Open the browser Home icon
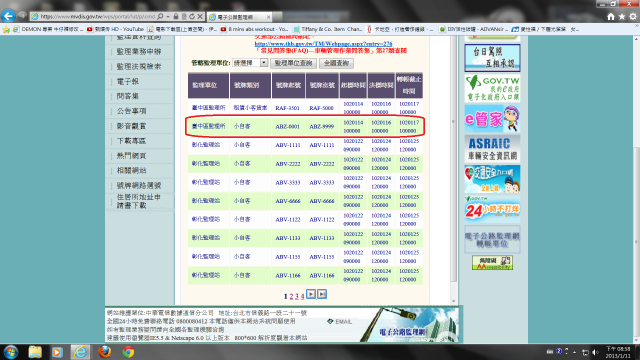This screenshot has width=640, height=360. coord(611,16)
